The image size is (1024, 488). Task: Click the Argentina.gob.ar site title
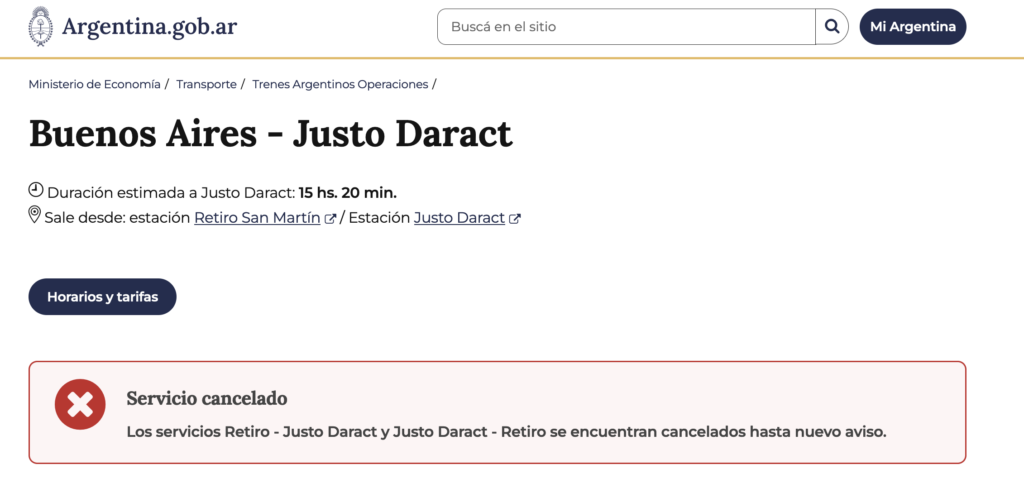(x=150, y=27)
